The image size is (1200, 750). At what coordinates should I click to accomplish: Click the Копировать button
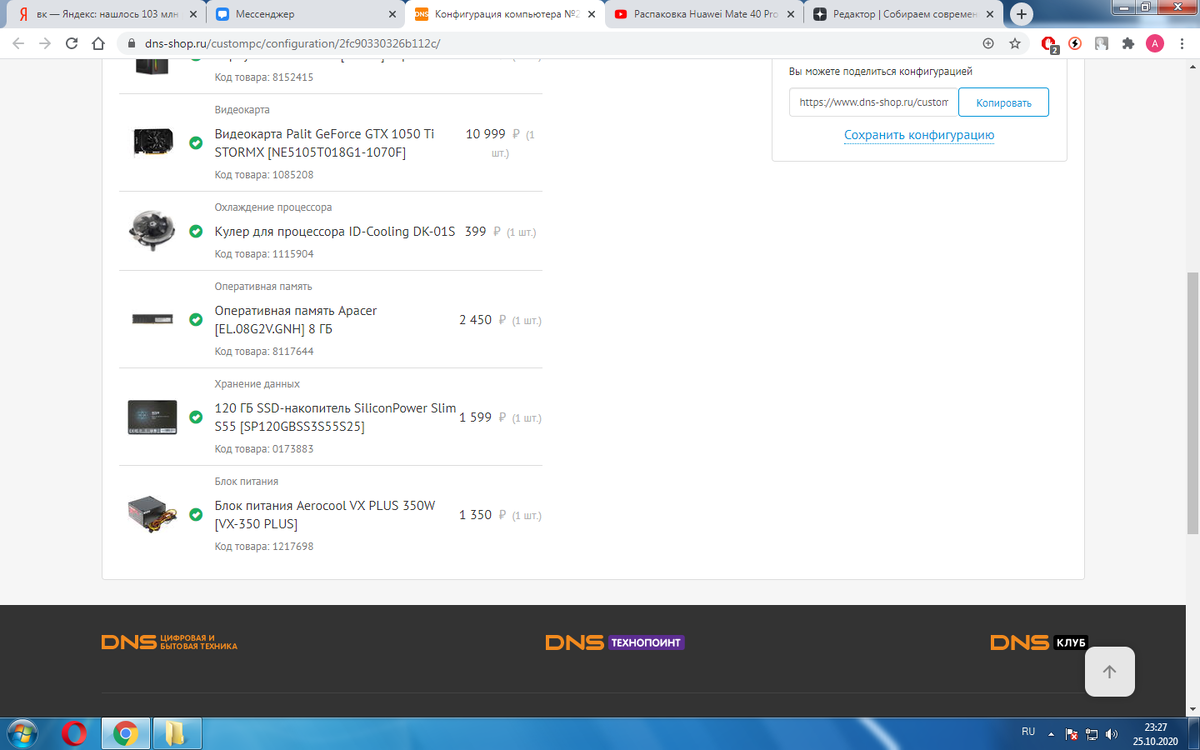pyautogui.click(x=1003, y=102)
